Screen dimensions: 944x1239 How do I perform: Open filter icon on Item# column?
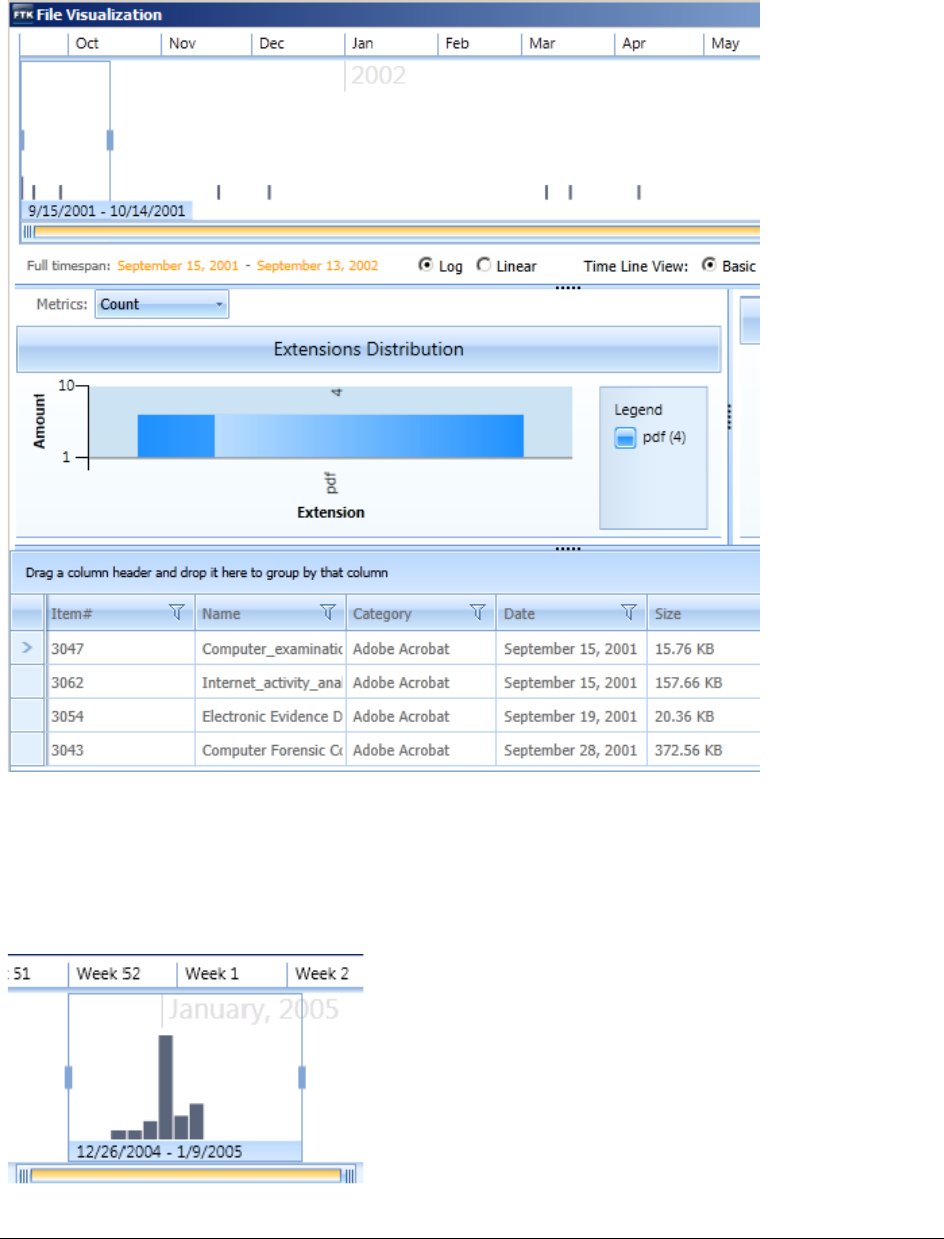pos(178,613)
